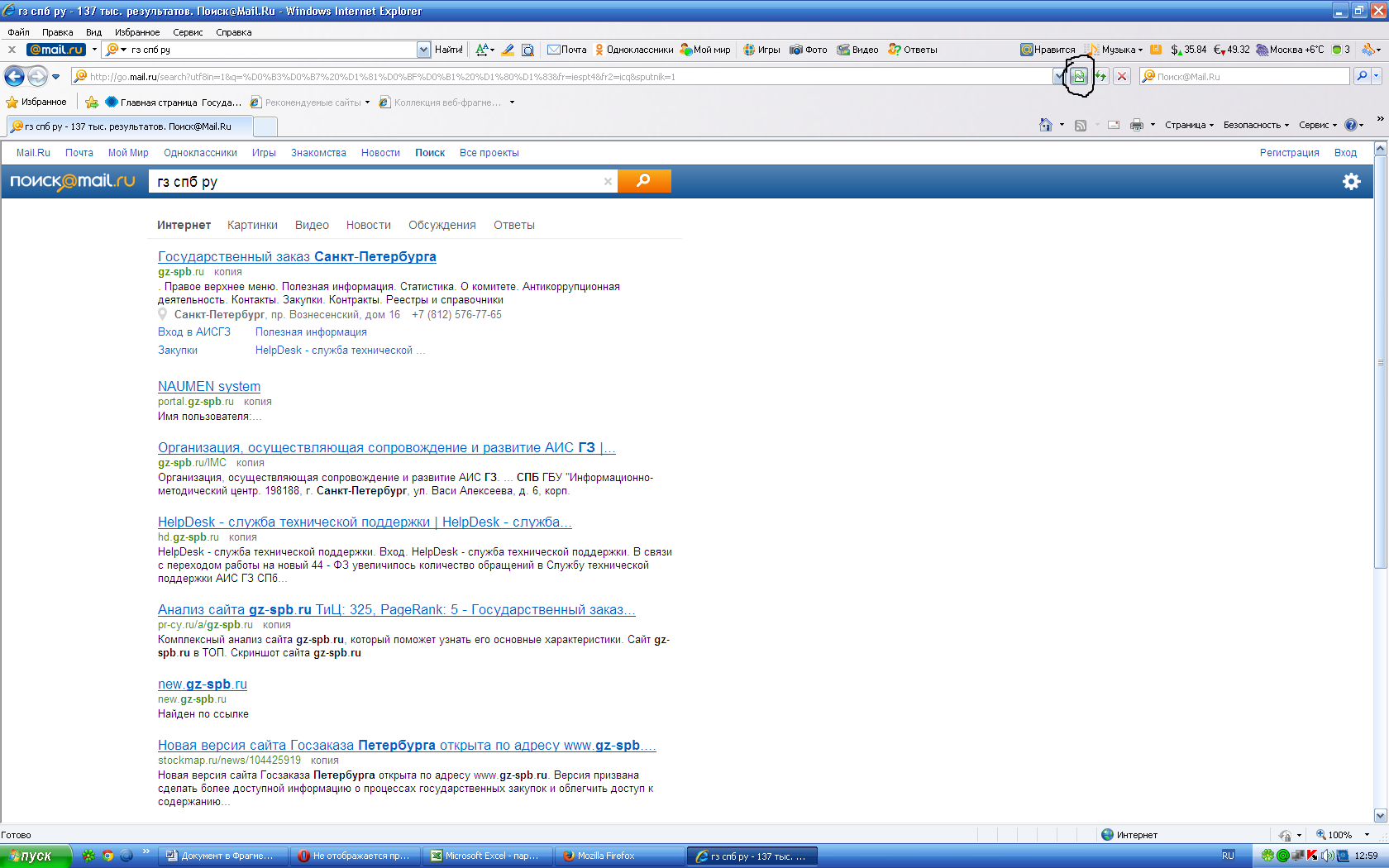Open recent pages dropdown next to Forward
This screenshot has width=1389, height=868.
(x=55, y=76)
